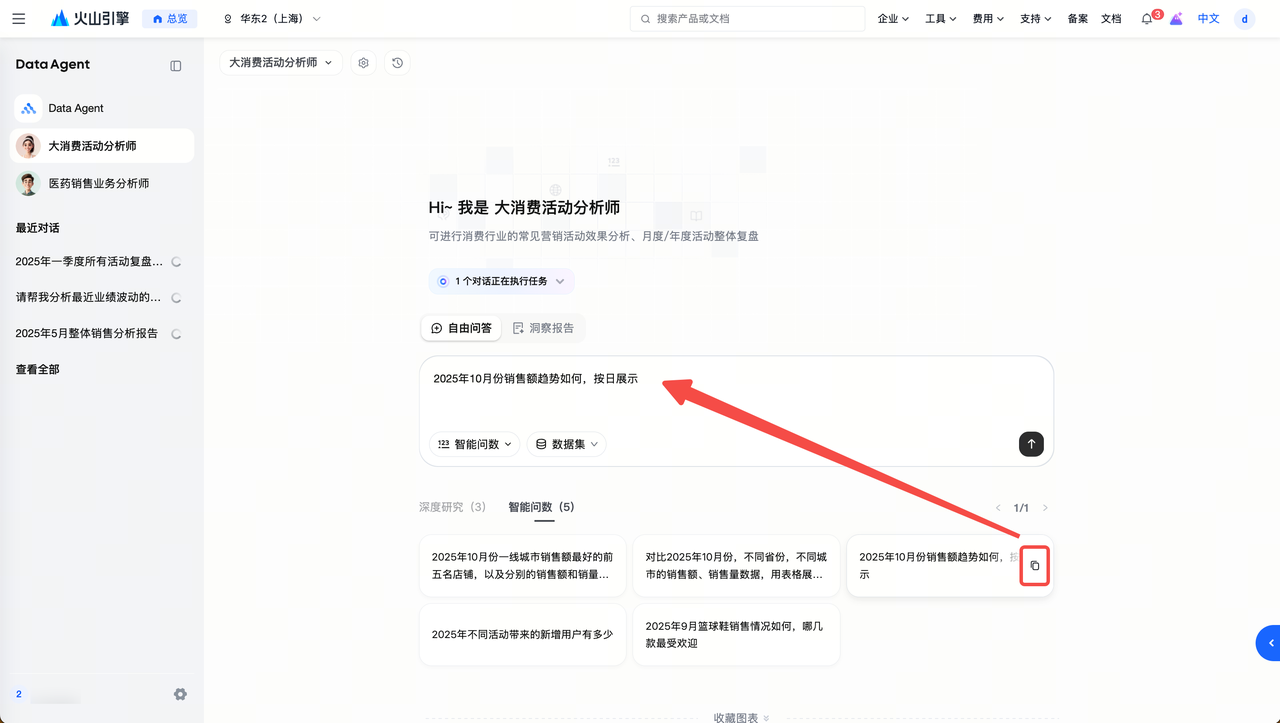1280x723 pixels.
Task: Go to previous page of suggested questions
Action: tap(998, 508)
